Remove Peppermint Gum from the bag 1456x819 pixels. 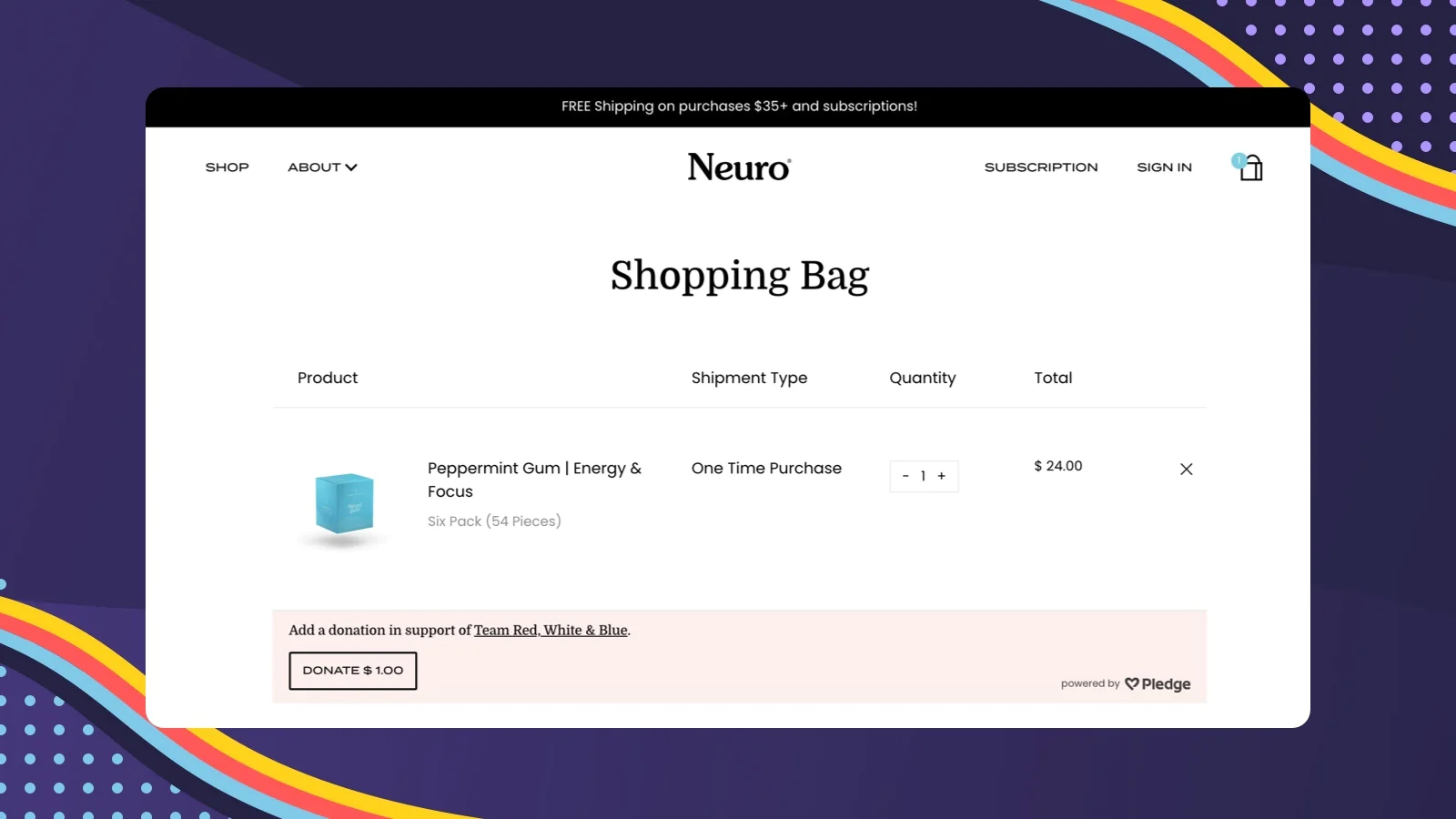click(1186, 469)
